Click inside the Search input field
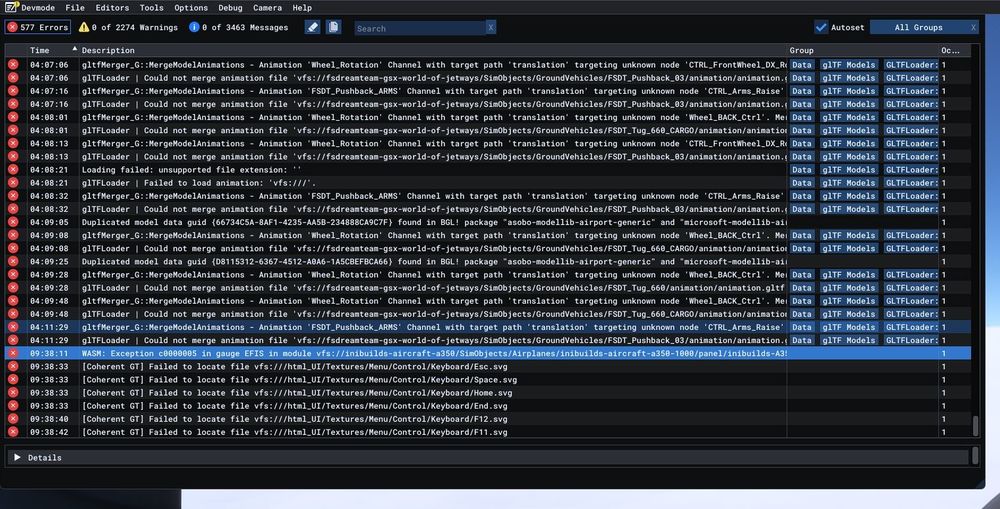This screenshot has width=1000, height=509. pyautogui.click(x=420, y=28)
